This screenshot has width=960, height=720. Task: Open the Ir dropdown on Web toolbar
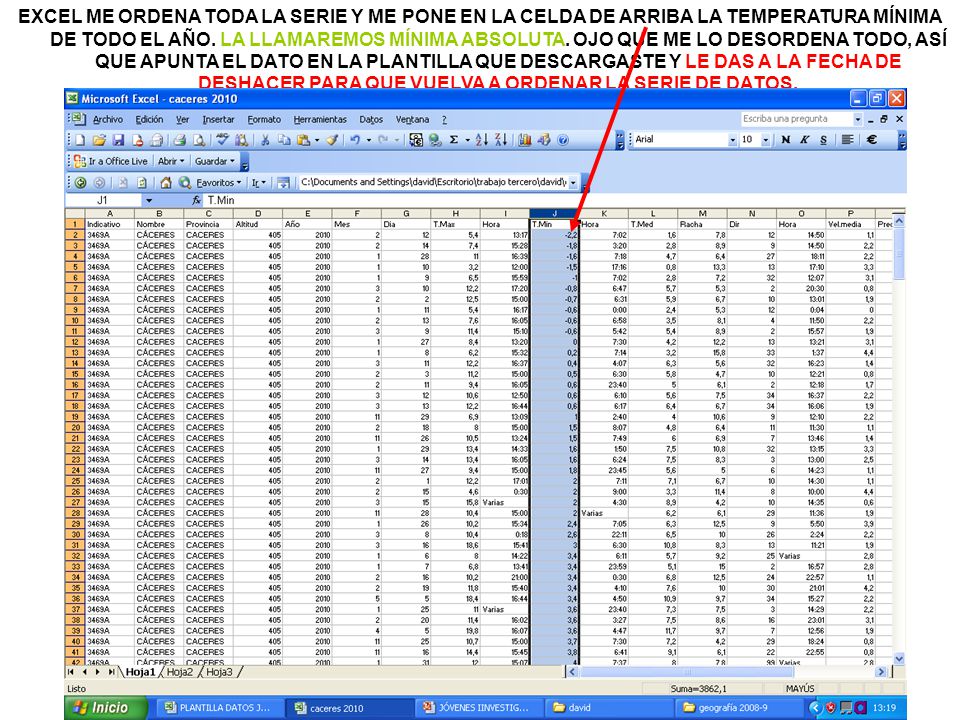[x=259, y=182]
